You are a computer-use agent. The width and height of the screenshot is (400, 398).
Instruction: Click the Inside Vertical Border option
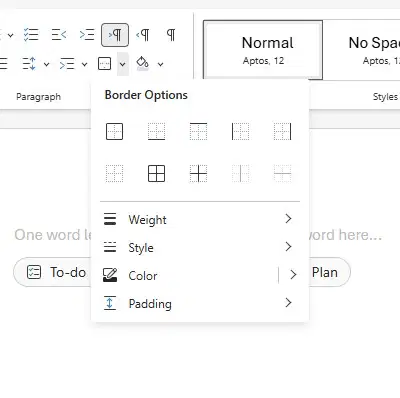coord(240,173)
